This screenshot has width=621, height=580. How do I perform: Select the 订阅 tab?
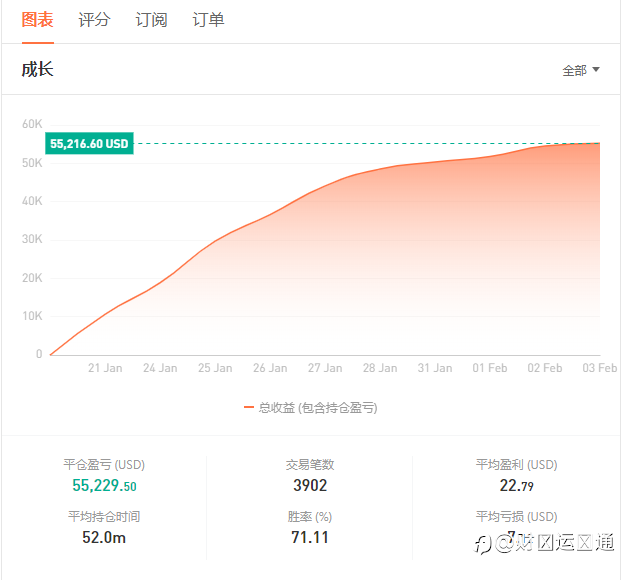(x=151, y=20)
